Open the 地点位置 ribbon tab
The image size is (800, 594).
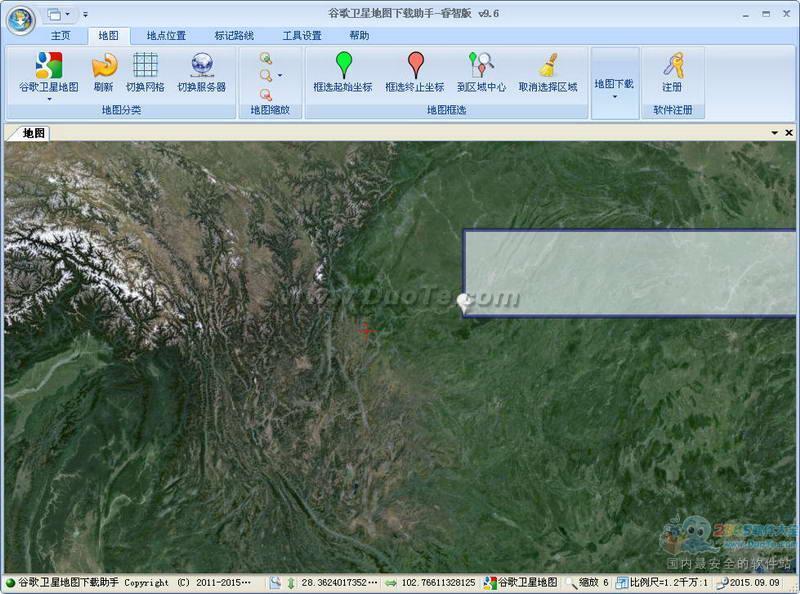[166, 35]
